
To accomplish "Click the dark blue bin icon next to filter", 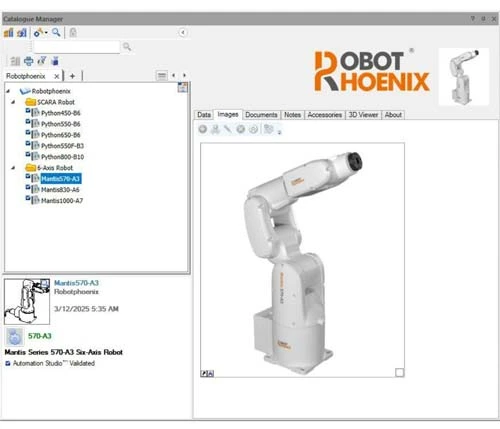I will coord(55,61).
